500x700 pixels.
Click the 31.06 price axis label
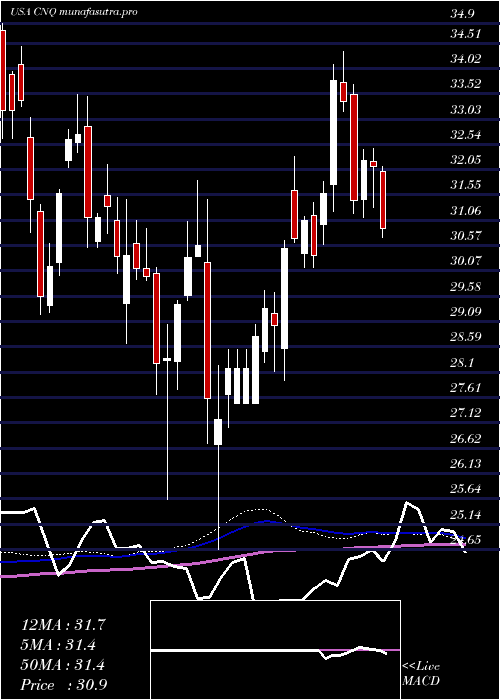(466, 210)
